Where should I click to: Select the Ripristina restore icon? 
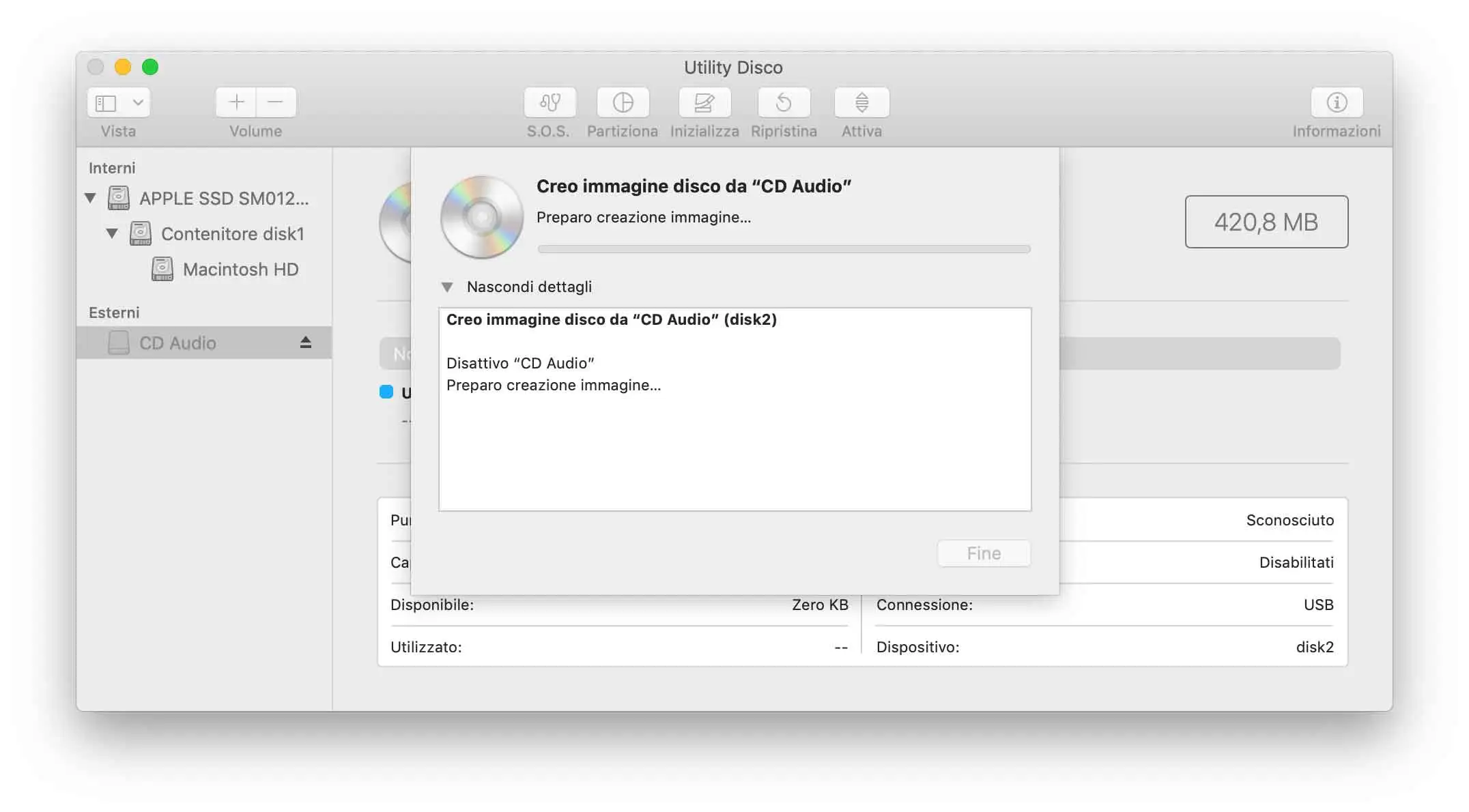click(x=784, y=103)
